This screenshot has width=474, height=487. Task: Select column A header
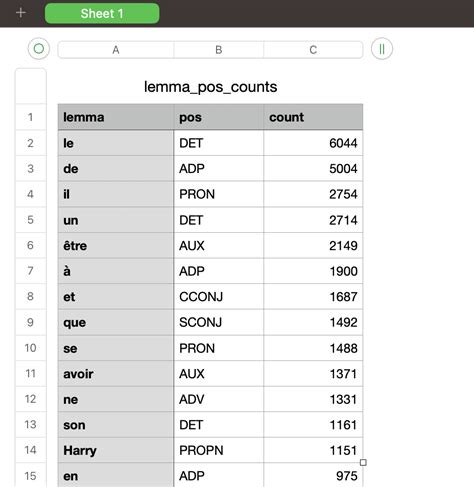(x=116, y=50)
